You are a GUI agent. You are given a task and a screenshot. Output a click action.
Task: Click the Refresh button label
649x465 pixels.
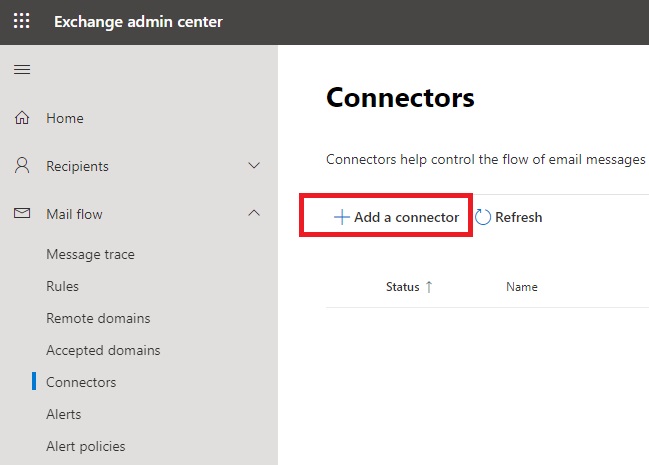(x=519, y=217)
